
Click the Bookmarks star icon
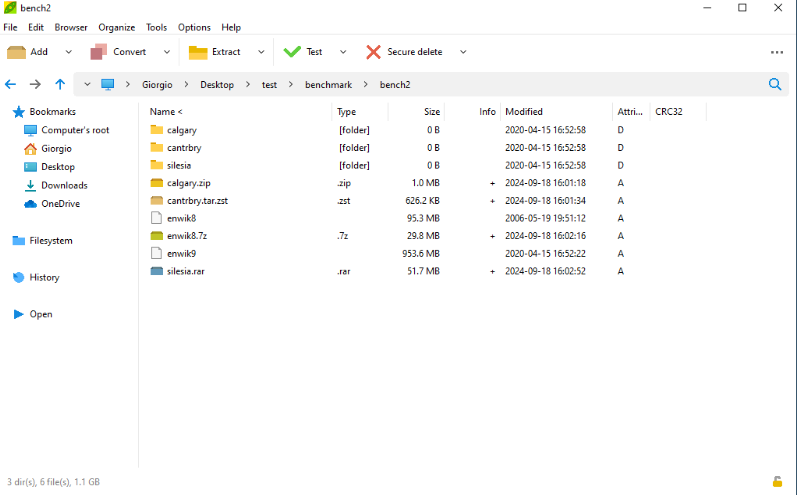click(19, 112)
